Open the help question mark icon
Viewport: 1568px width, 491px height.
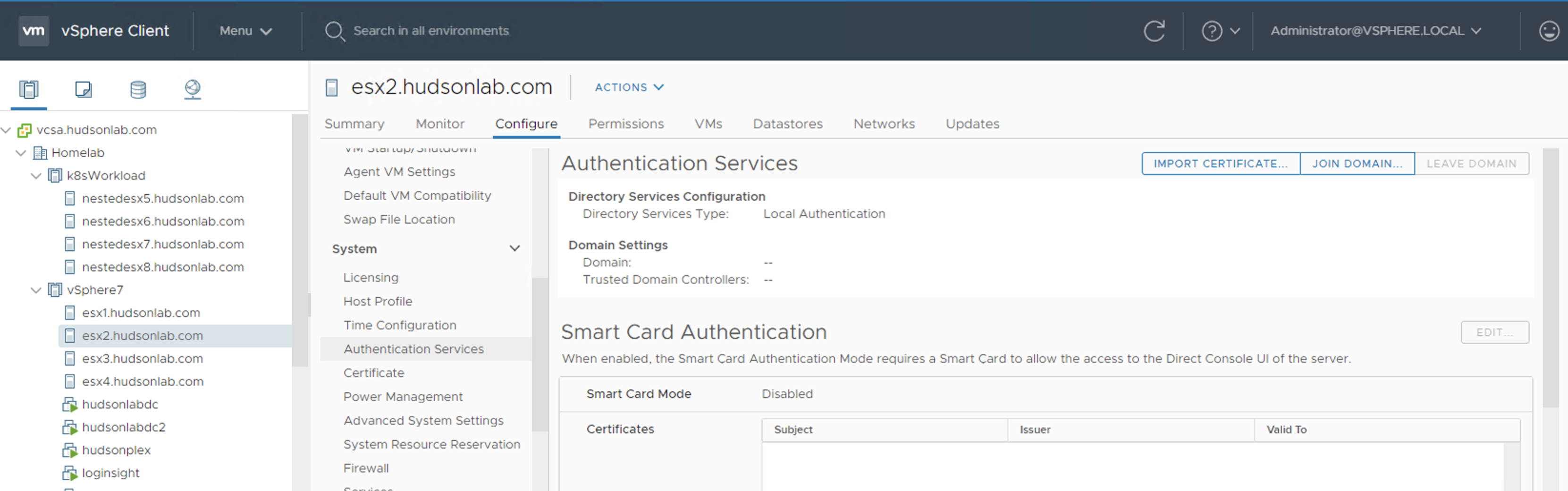point(1211,31)
